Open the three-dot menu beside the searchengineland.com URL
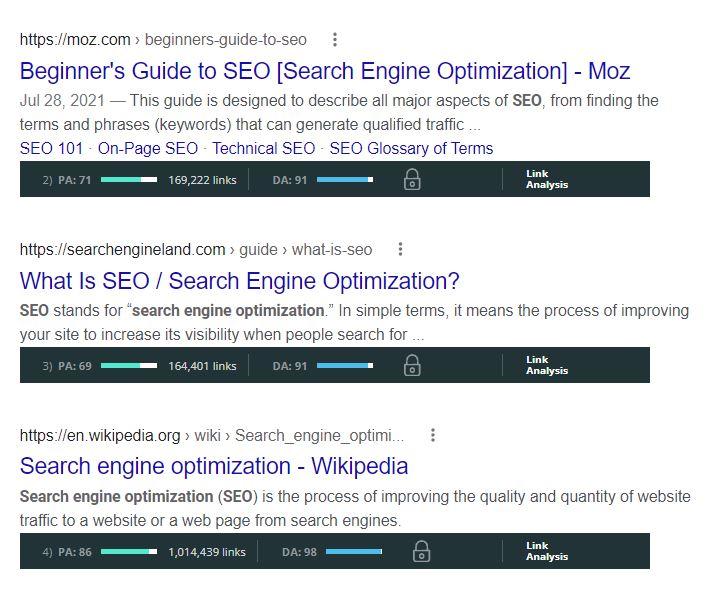 (400, 249)
